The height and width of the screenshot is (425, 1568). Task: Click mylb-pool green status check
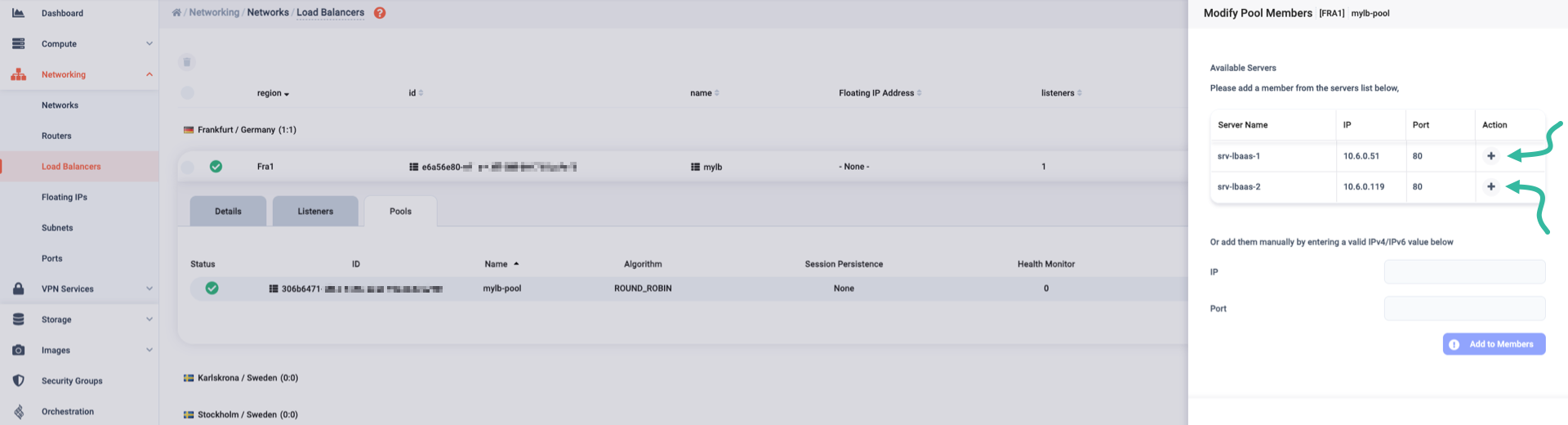click(x=212, y=289)
